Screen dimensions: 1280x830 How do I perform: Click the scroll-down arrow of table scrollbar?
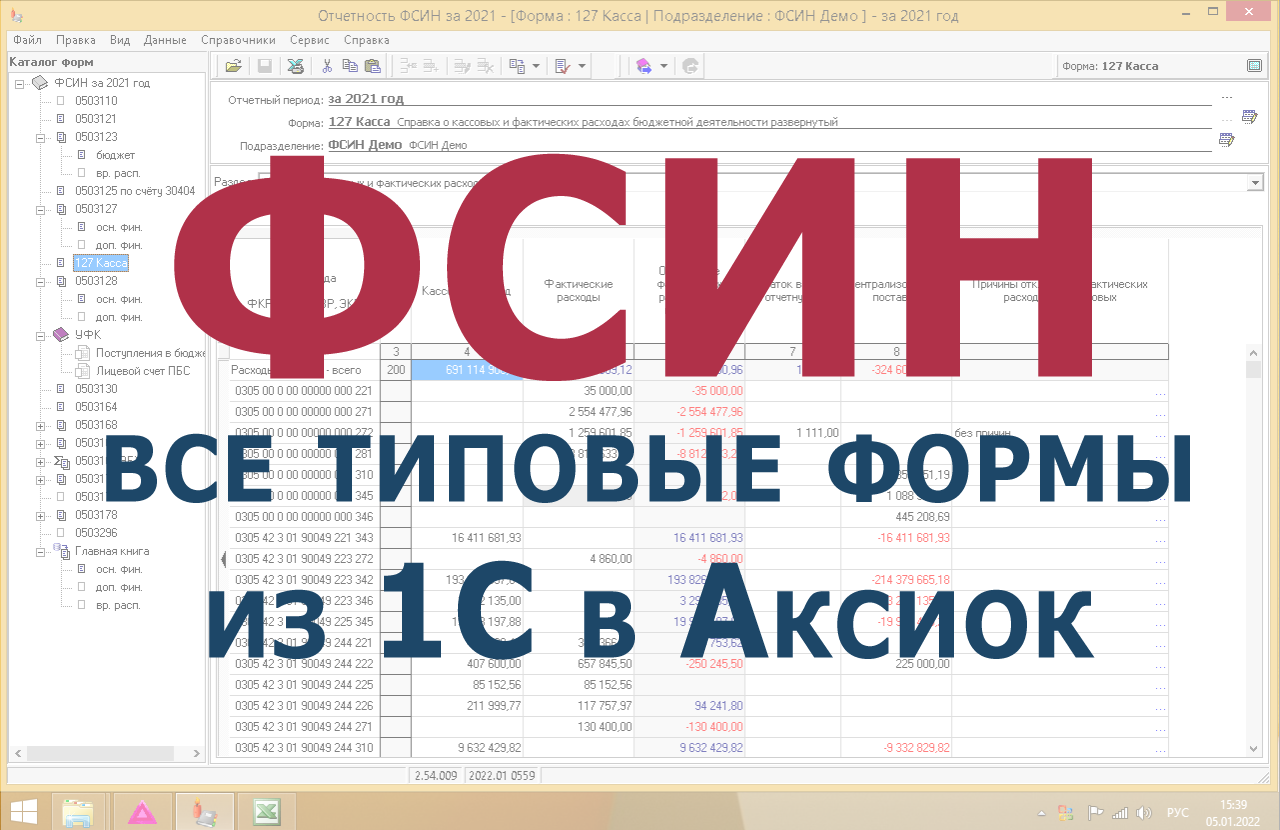(x=1254, y=749)
